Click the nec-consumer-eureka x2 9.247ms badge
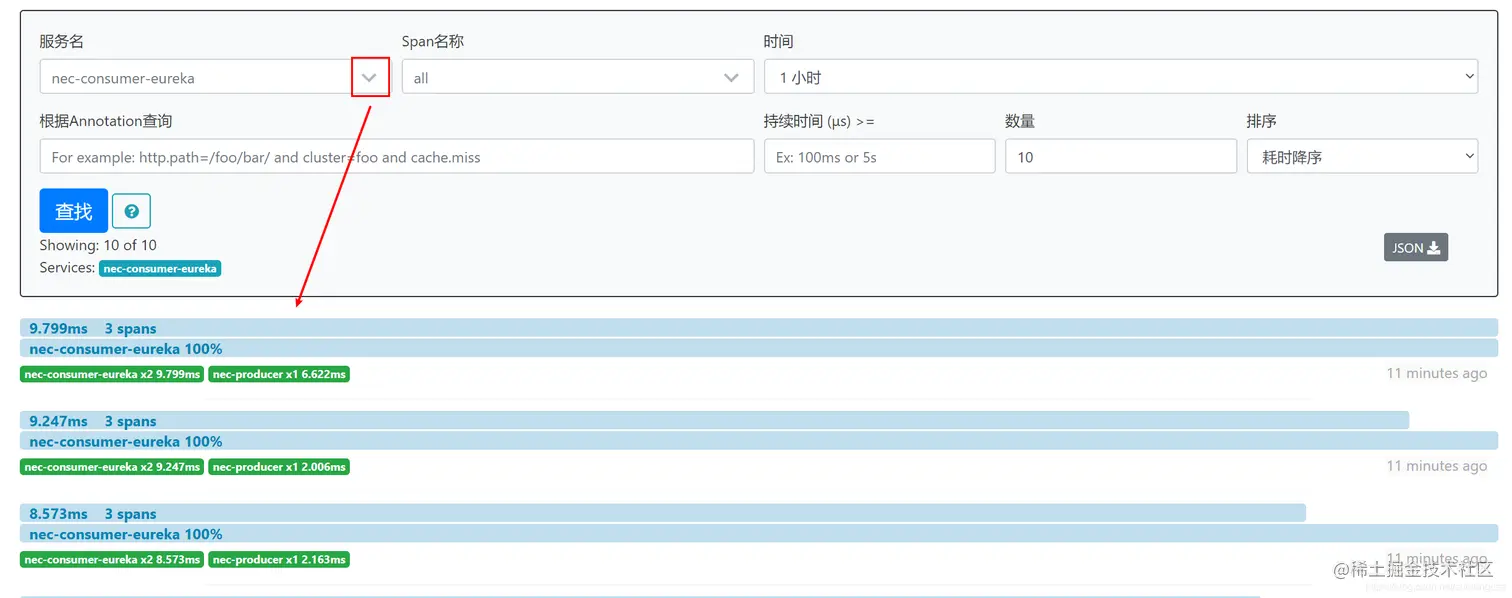This screenshot has width=1512, height=598. pyautogui.click(x=112, y=466)
